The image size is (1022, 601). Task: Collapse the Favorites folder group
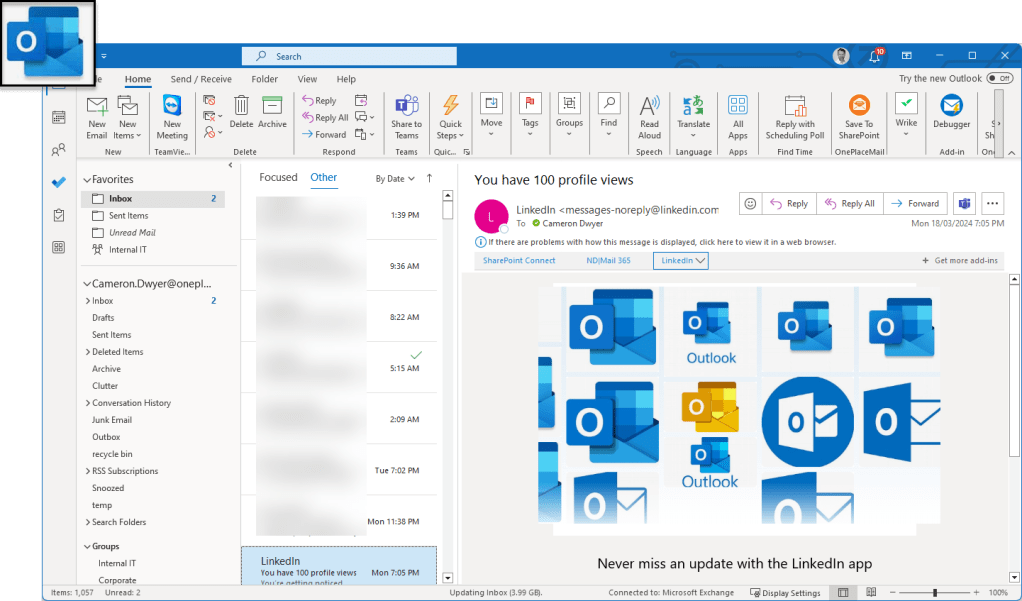point(87,180)
